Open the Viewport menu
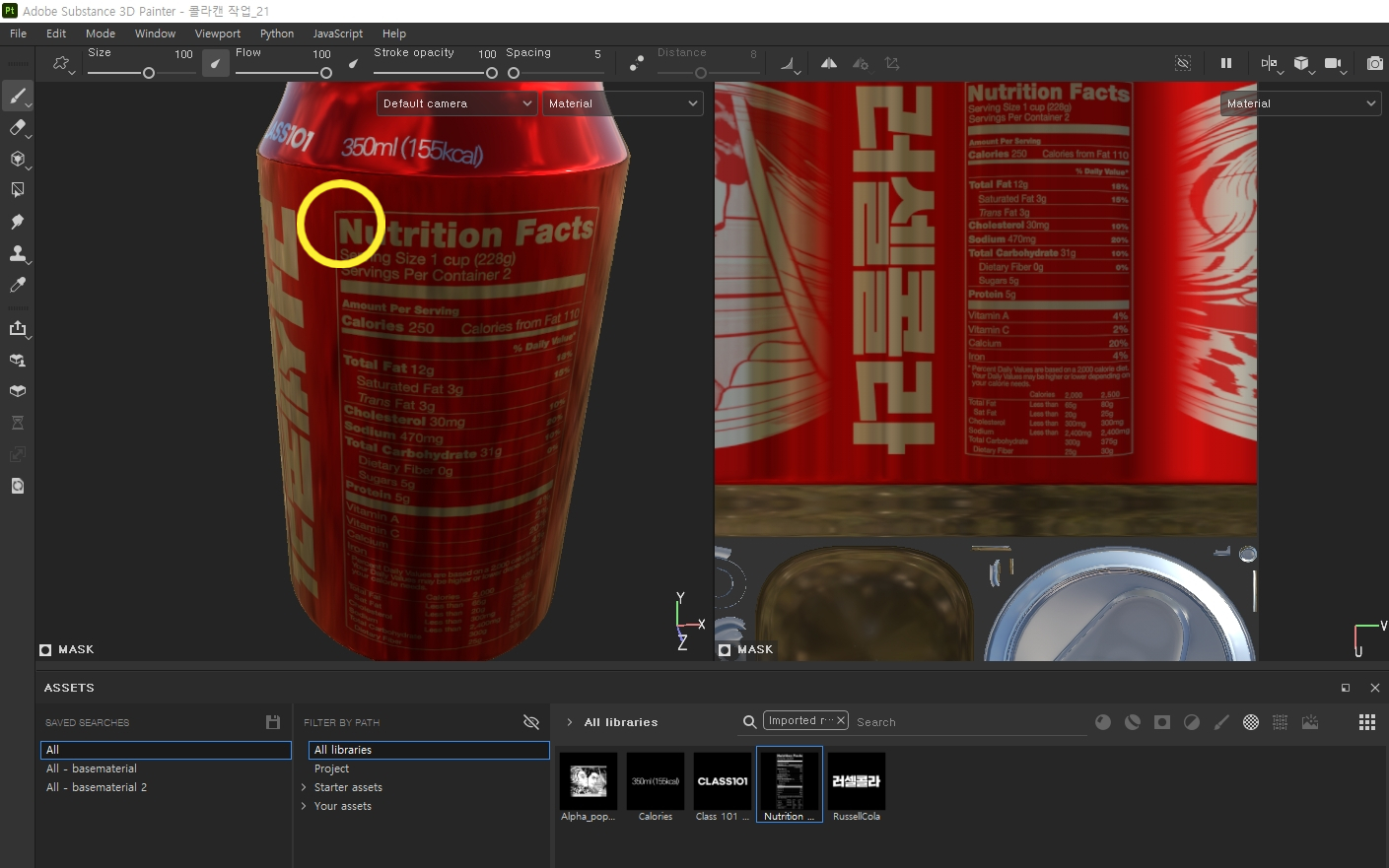The width and height of the screenshot is (1389, 868). pyautogui.click(x=218, y=33)
